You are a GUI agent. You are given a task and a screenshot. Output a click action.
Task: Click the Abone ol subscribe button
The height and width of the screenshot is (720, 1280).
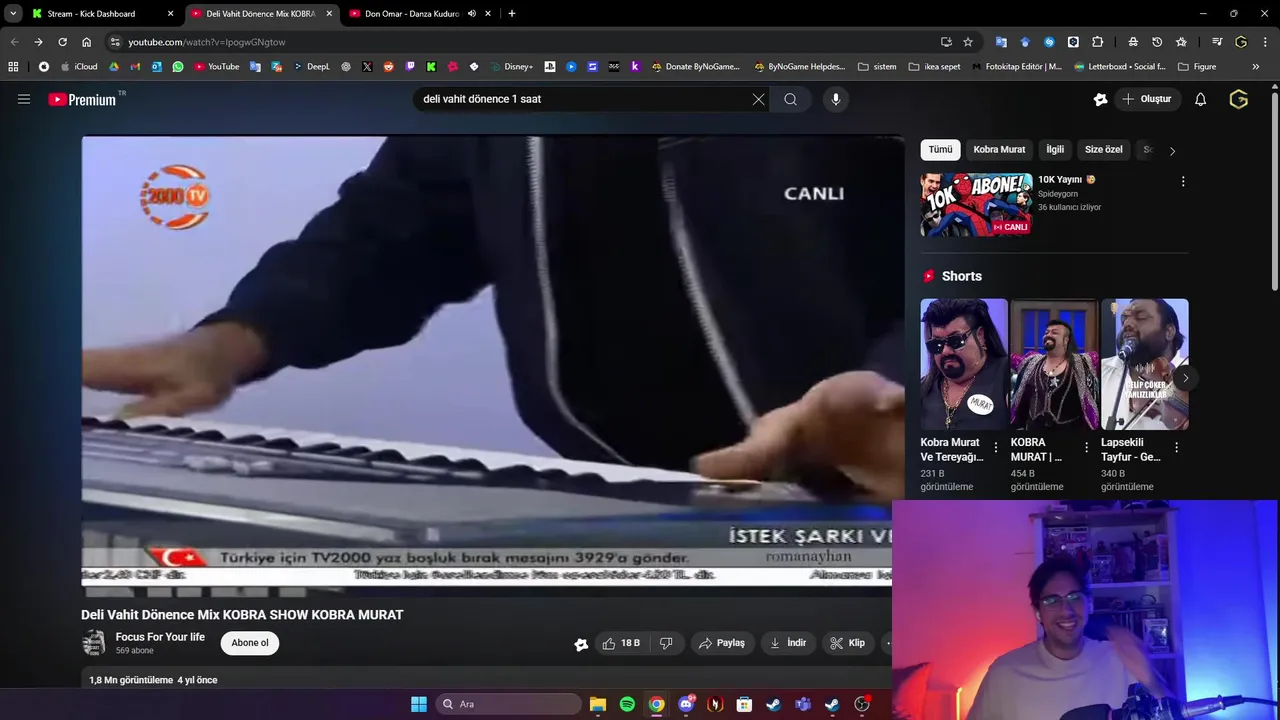coord(250,643)
